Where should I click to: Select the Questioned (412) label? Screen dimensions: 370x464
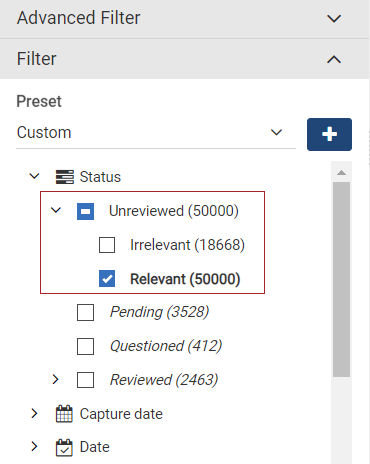click(166, 346)
